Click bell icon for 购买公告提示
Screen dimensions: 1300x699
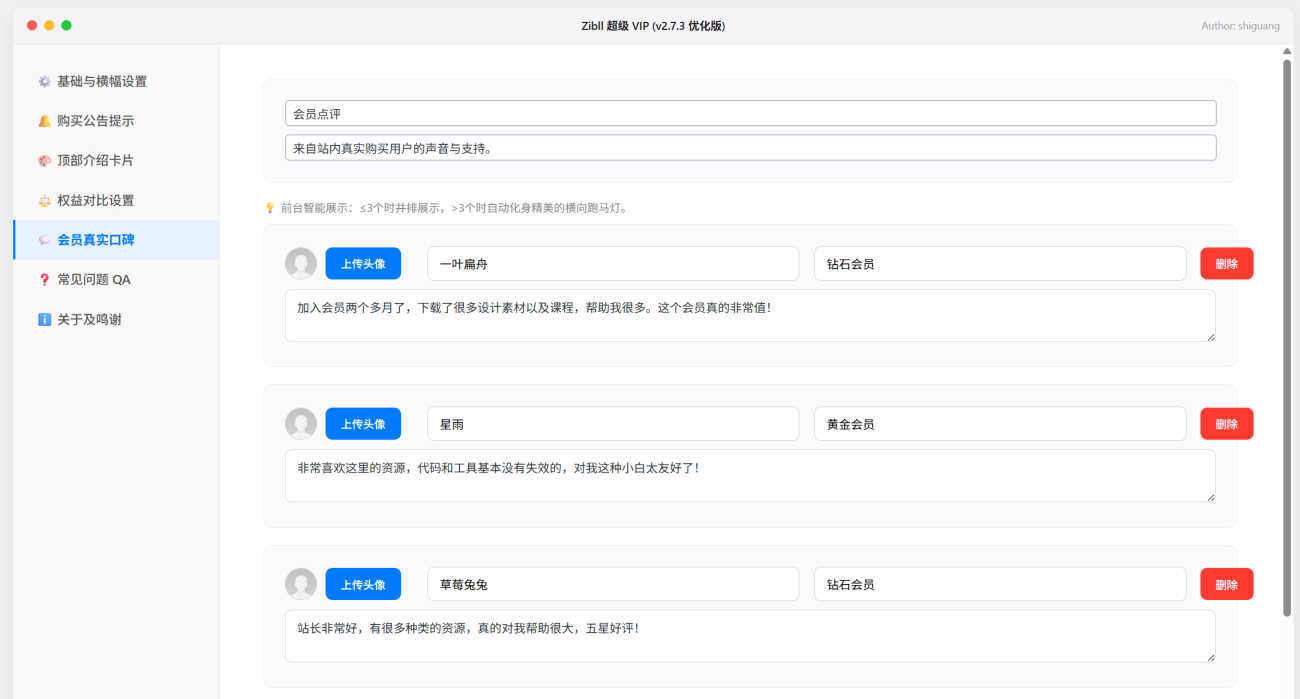tap(44, 121)
